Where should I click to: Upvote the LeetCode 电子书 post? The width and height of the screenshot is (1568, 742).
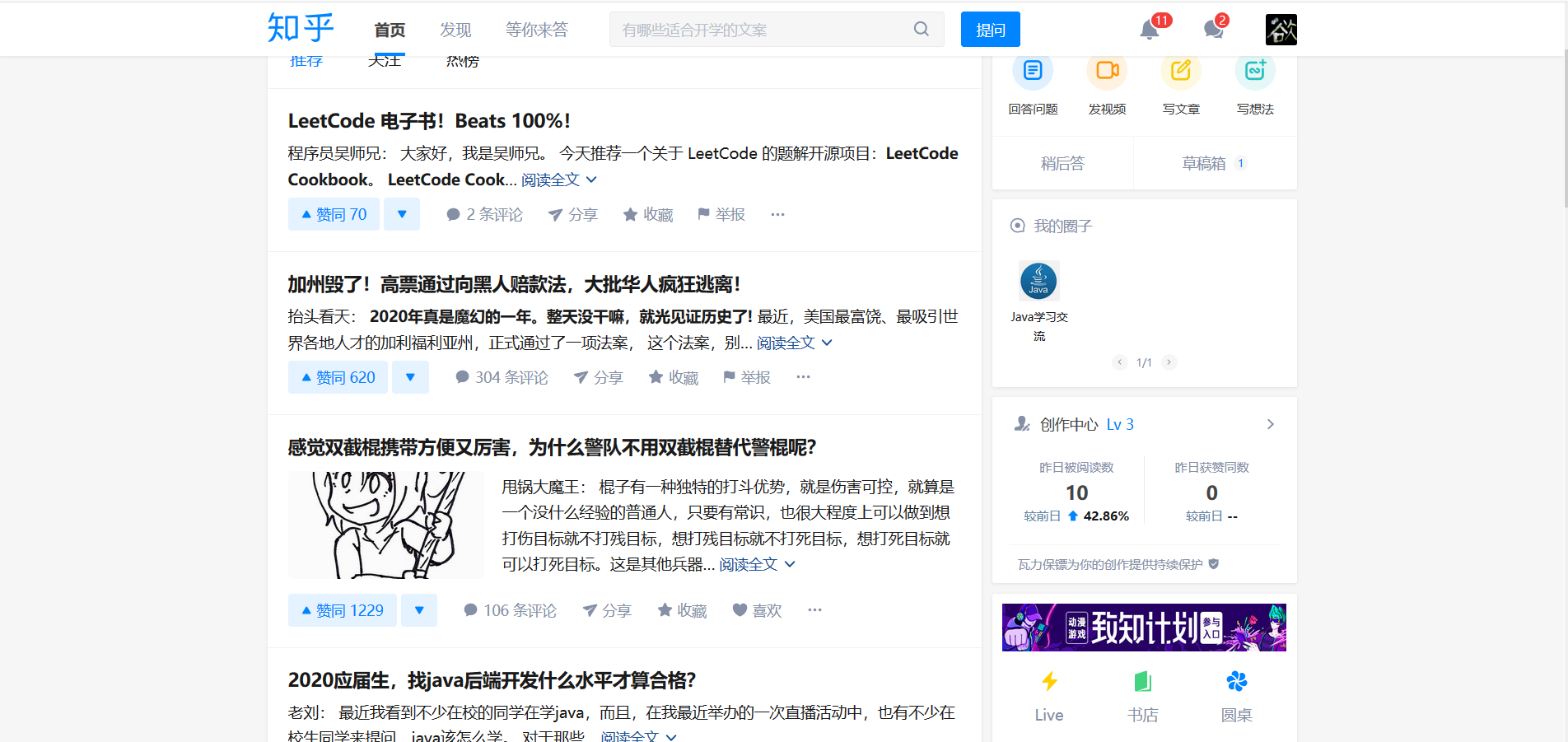click(x=333, y=213)
